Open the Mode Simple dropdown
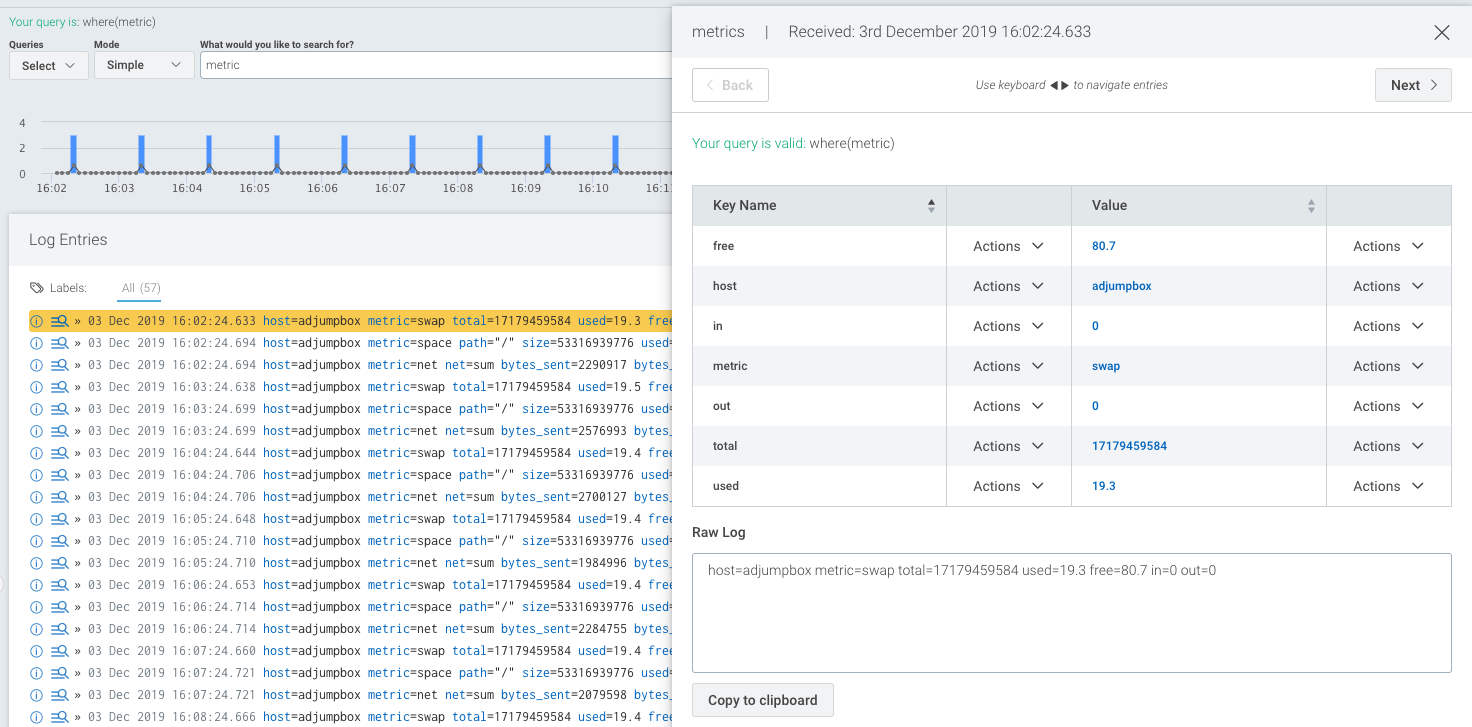The image size is (1472, 727). coord(144,65)
